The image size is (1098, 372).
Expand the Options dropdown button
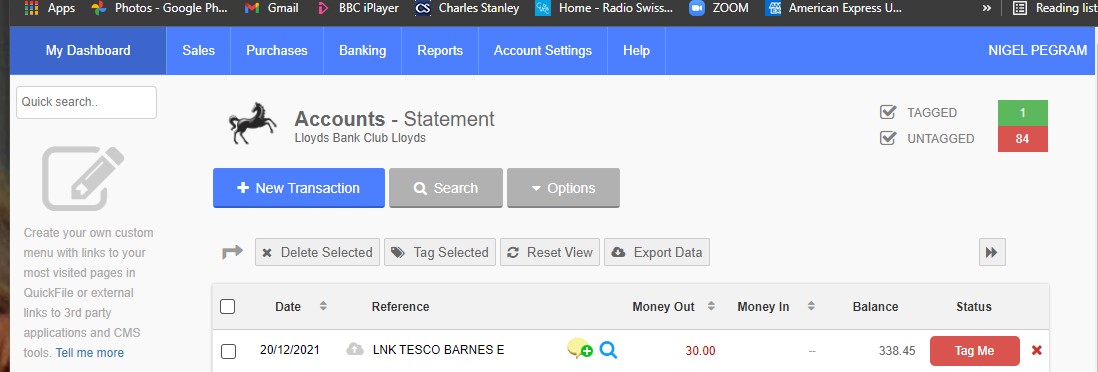563,188
